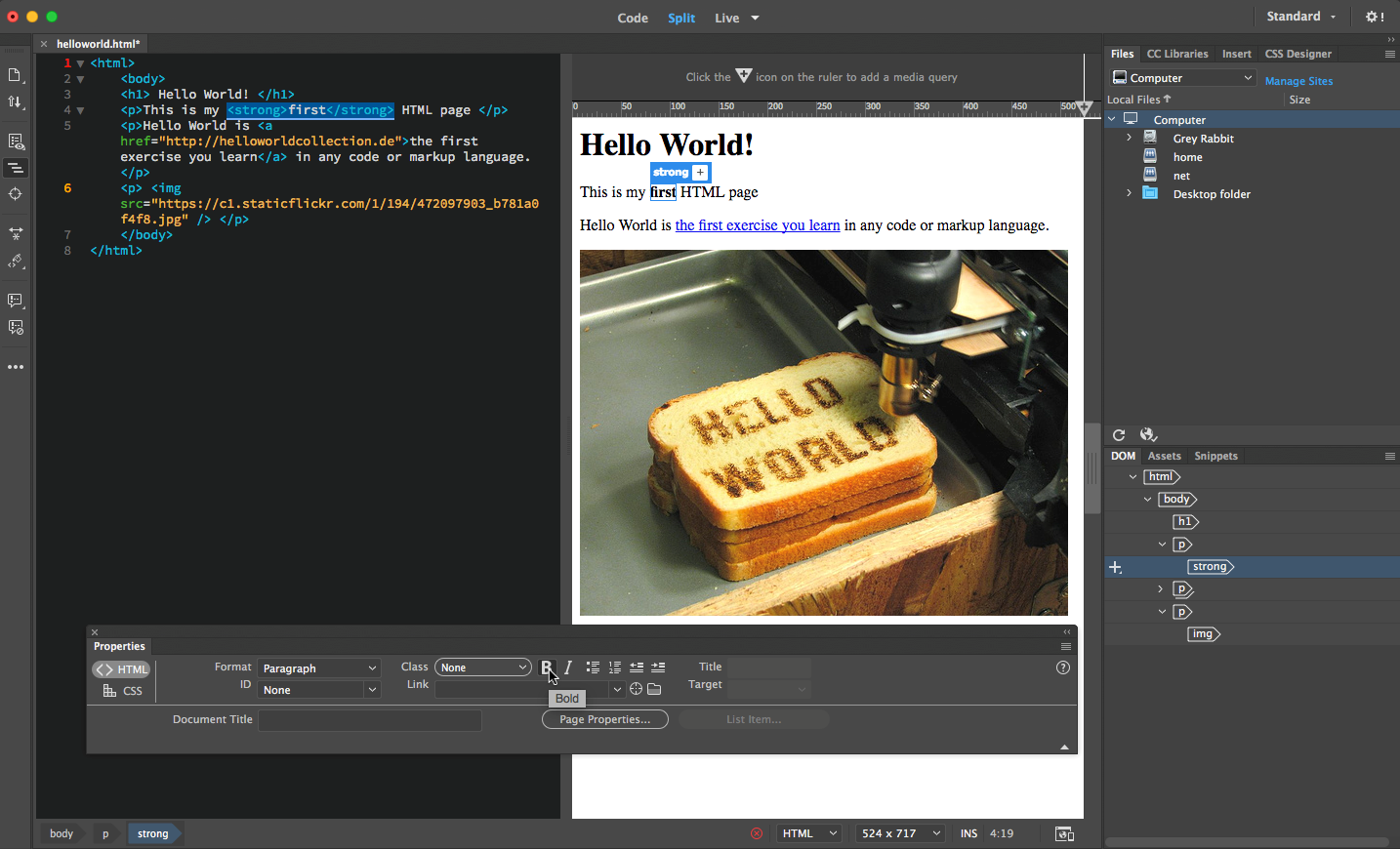Click the Manage Sites link
The image size is (1400, 849).
pos(1298,81)
